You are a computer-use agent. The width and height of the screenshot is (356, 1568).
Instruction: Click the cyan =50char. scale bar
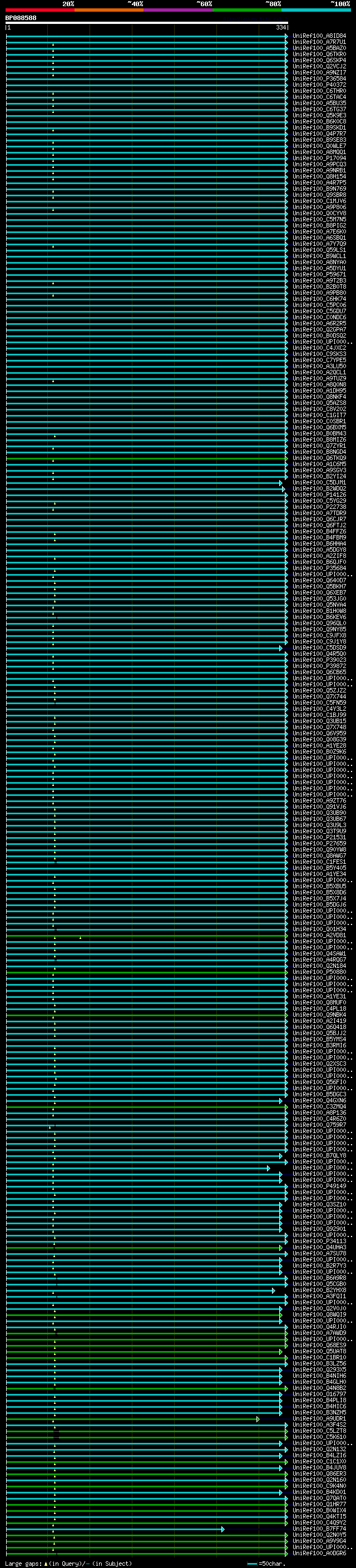pyautogui.click(x=252, y=1564)
